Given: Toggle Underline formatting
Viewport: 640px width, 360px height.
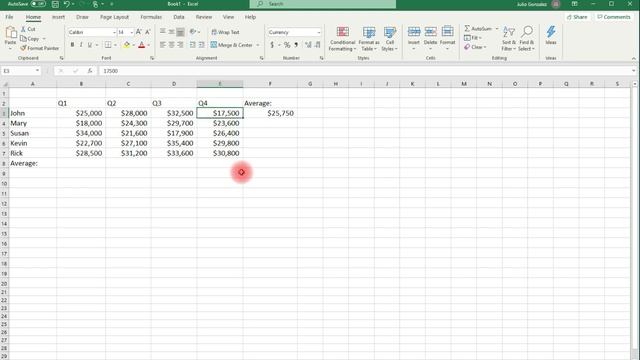Looking at the screenshot, I should click(89, 45).
